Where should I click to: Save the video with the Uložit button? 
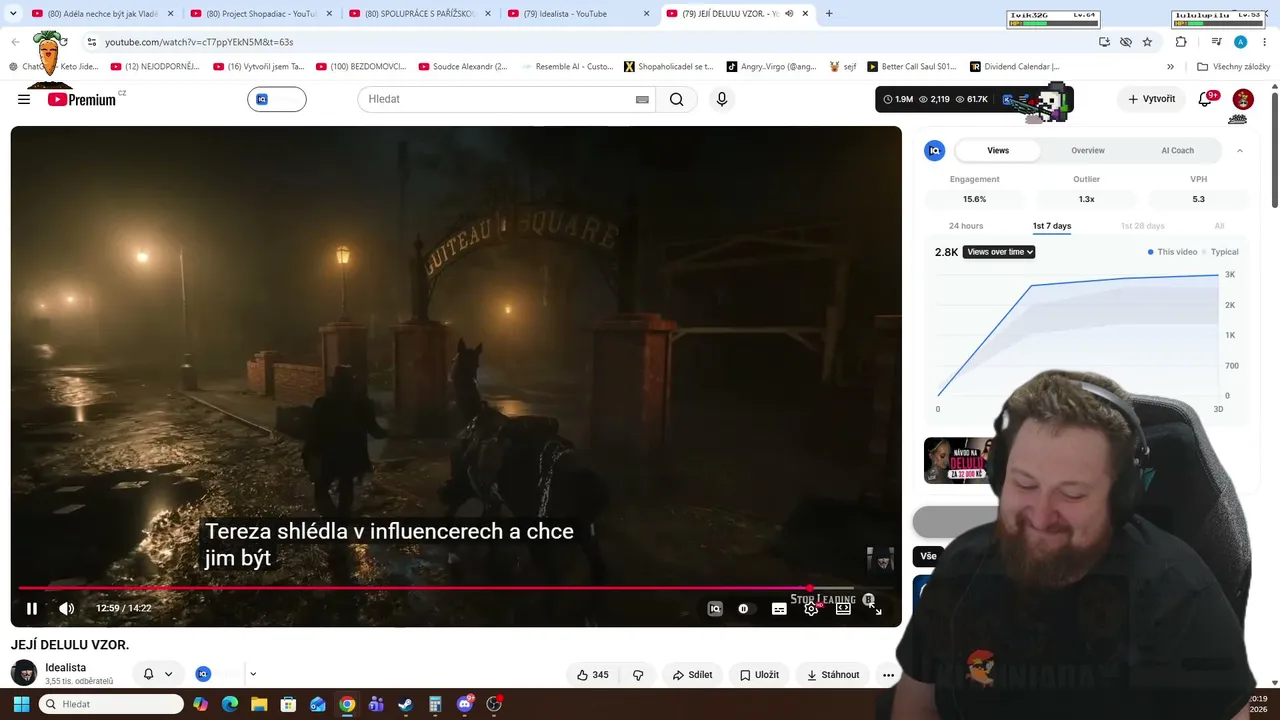(x=759, y=675)
